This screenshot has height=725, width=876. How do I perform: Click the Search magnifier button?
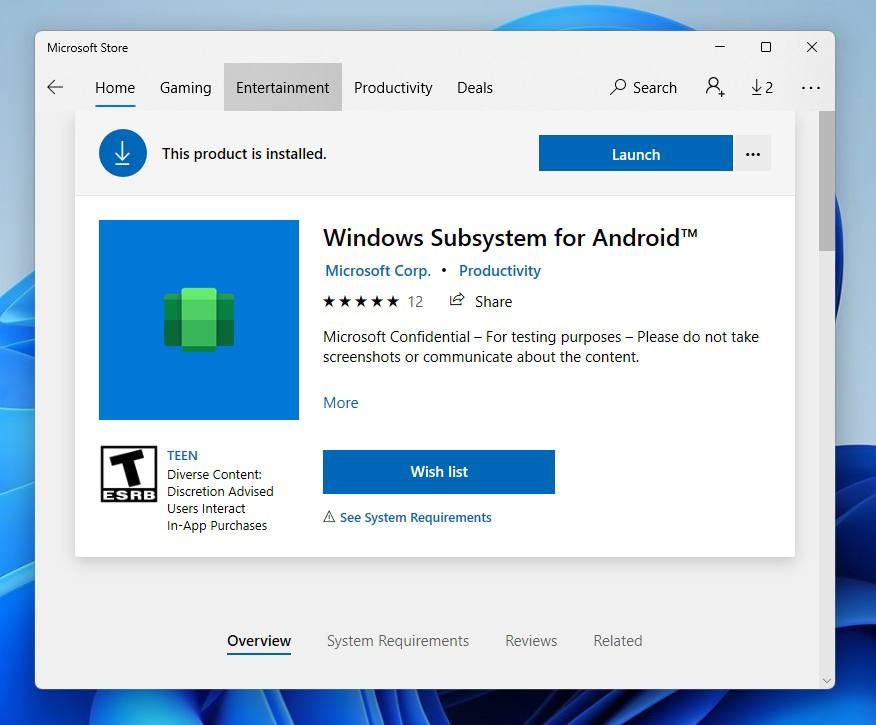(x=643, y=87)
